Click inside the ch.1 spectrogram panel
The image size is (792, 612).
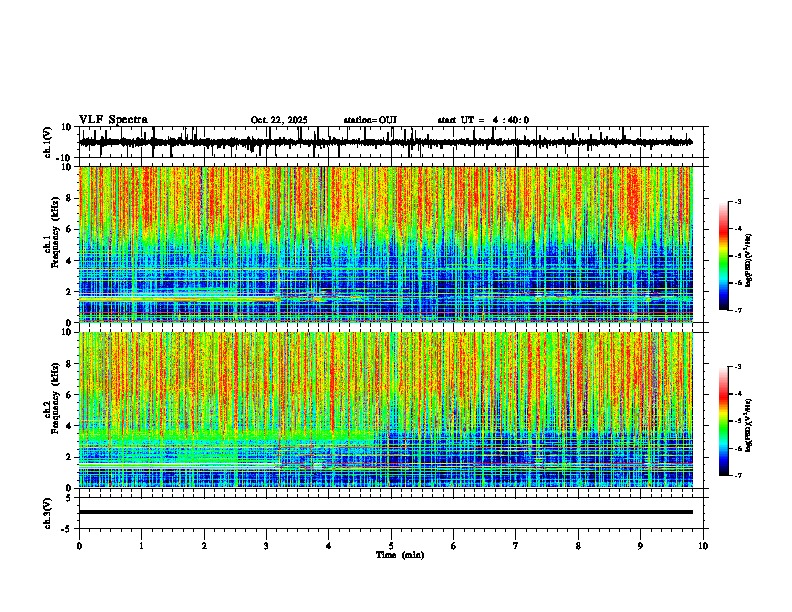click(385, 244)
